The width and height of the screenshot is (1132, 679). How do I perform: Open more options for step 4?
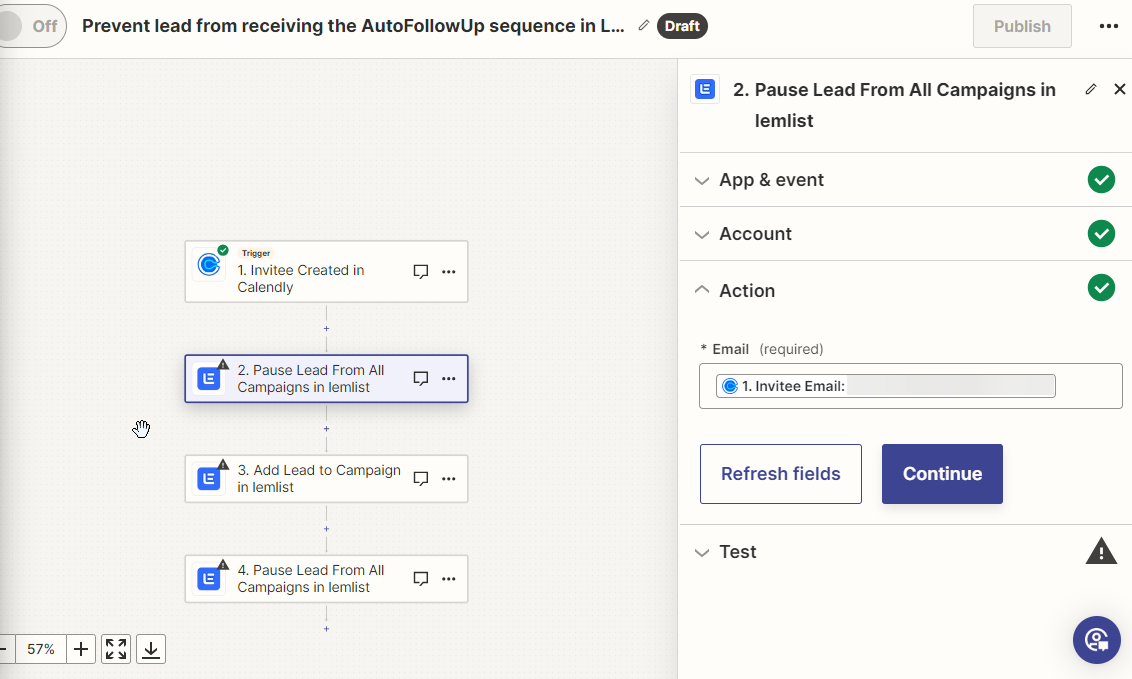[448, 579]
